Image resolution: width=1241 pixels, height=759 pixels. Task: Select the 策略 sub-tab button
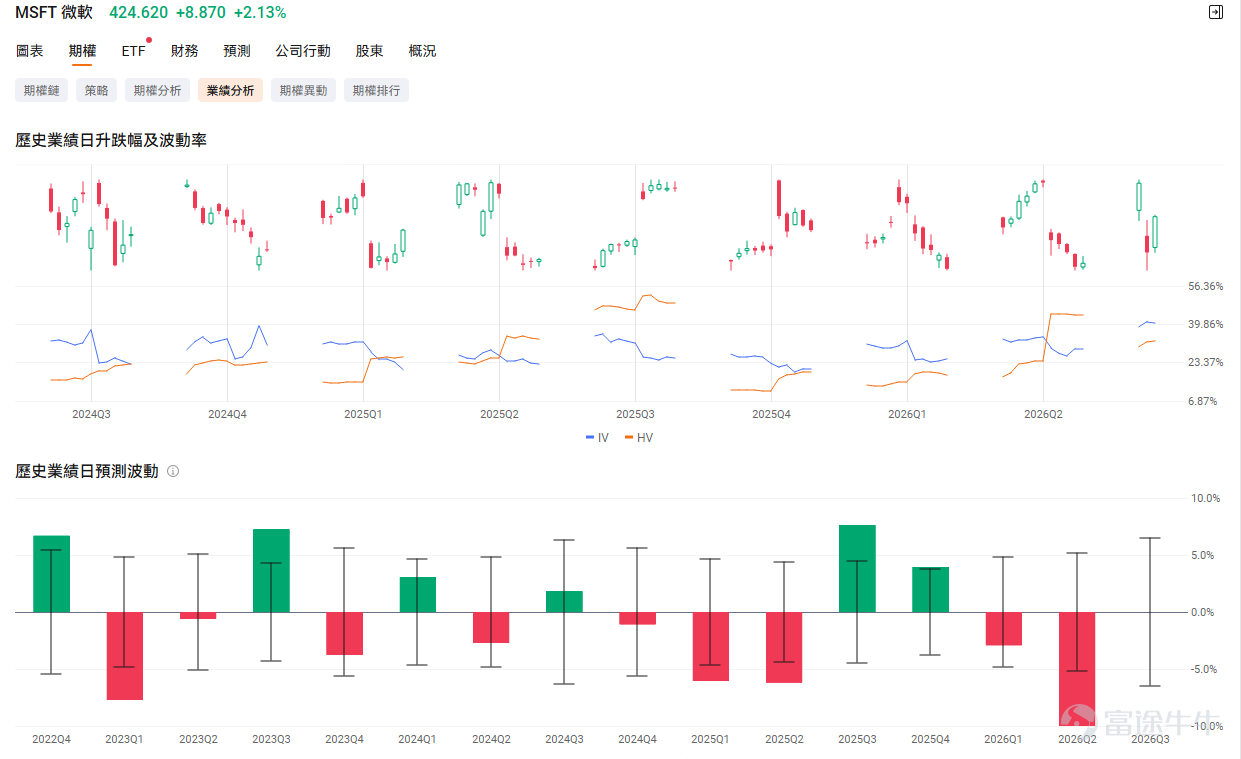click(97, 90)
